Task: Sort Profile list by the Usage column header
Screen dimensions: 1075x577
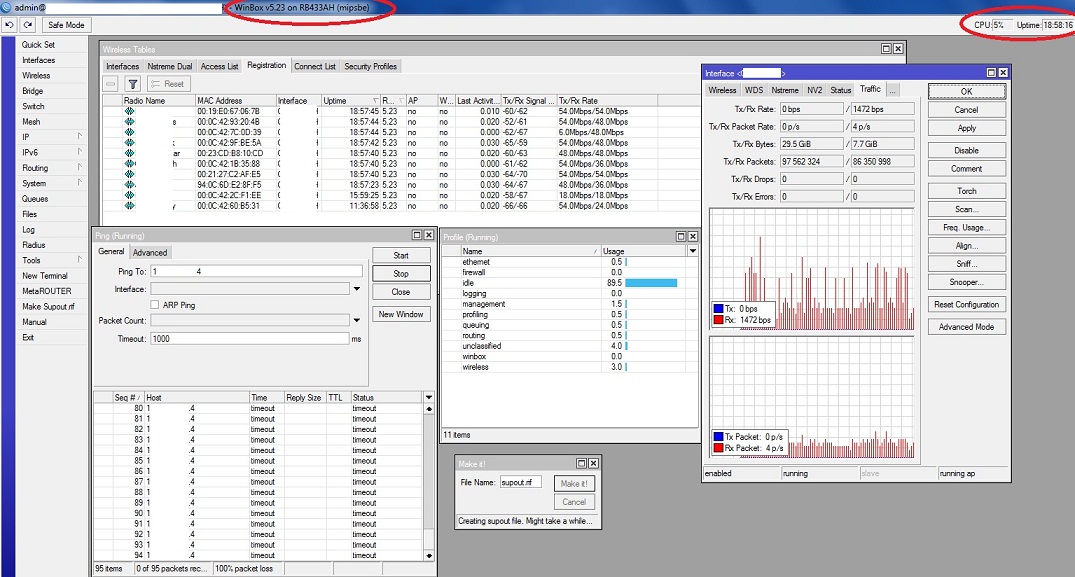Action: 643,251
